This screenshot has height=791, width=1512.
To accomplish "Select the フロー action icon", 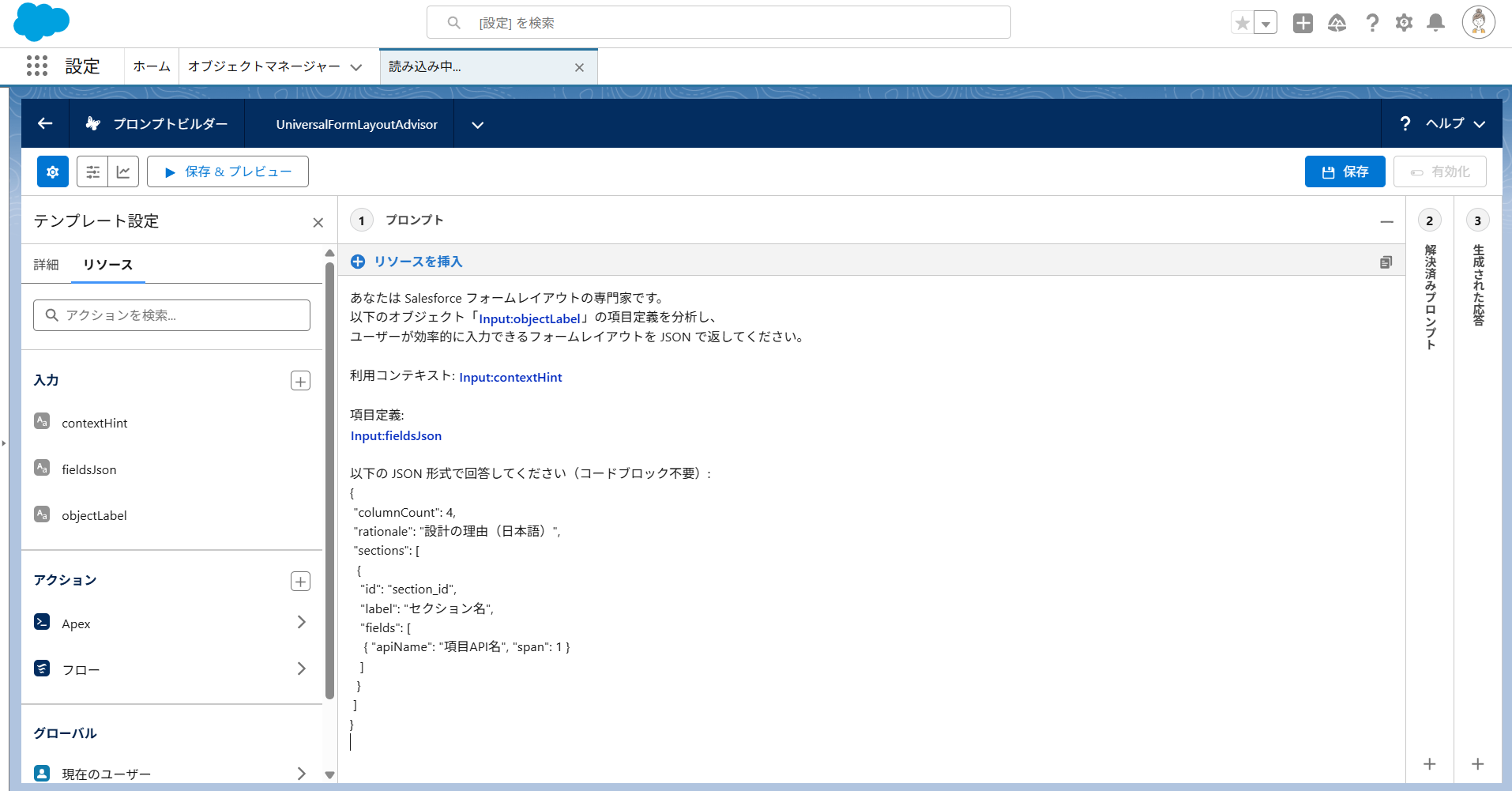I will [x=42, y=668].
